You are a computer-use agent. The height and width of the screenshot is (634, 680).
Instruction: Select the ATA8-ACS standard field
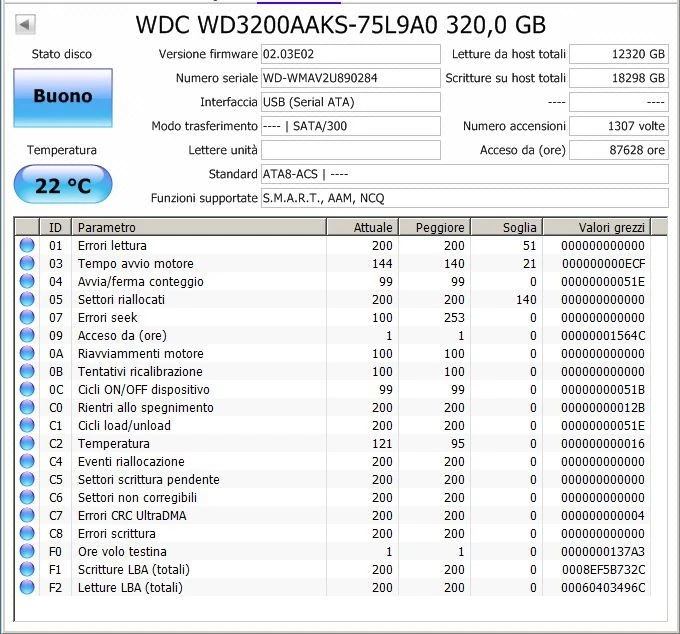click(x=464, y=174)
